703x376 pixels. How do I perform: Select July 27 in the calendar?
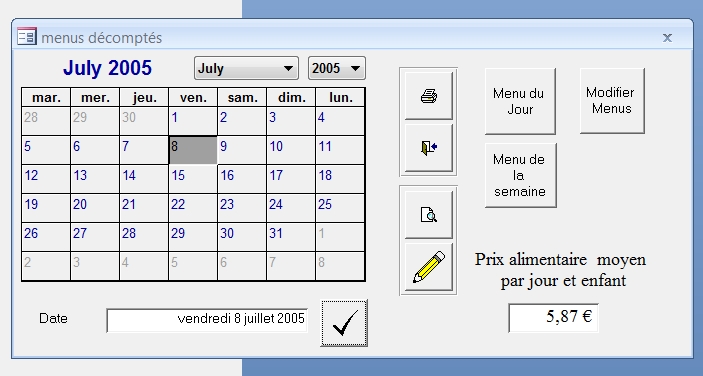pos(95,237)
